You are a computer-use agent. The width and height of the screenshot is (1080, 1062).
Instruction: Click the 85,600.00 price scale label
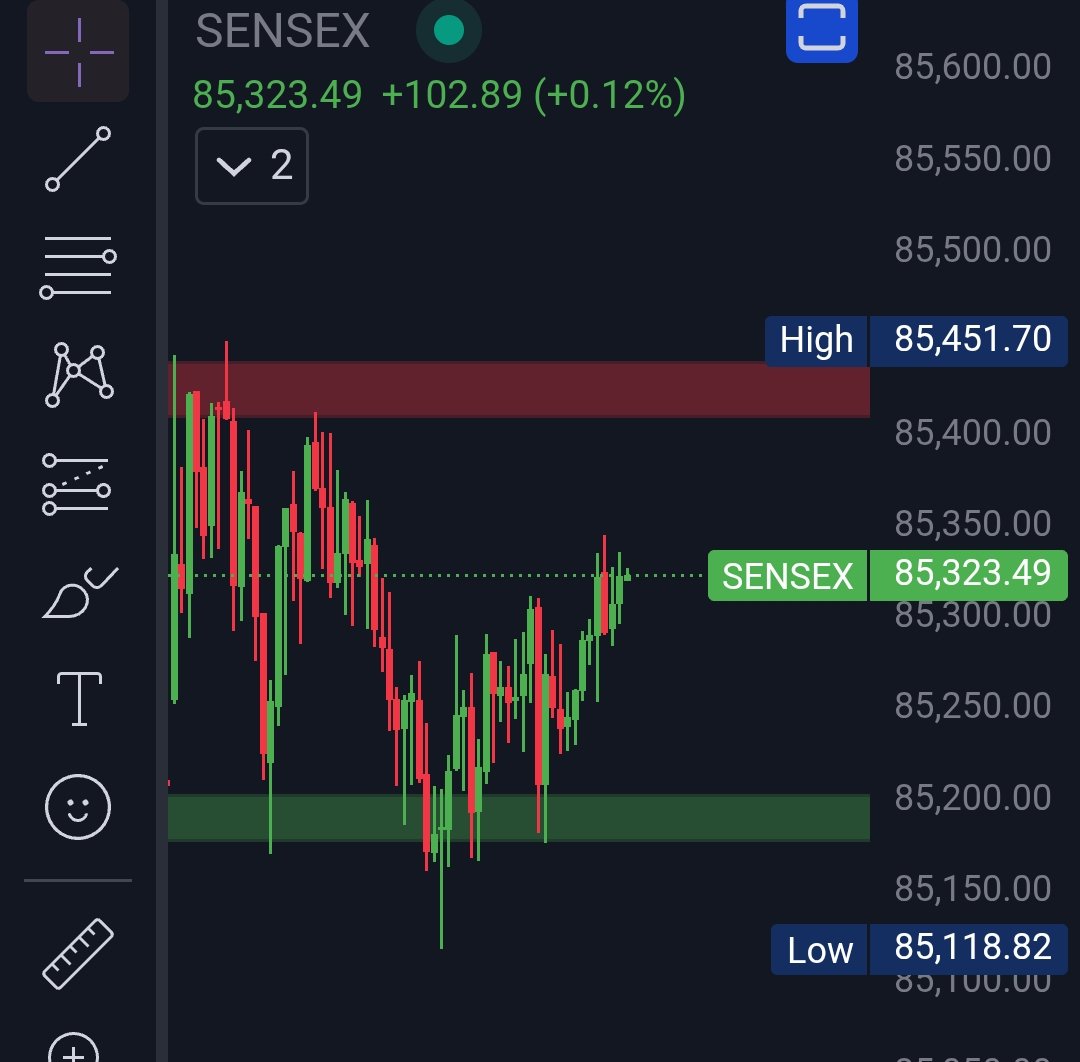click(x=973, y=67)
